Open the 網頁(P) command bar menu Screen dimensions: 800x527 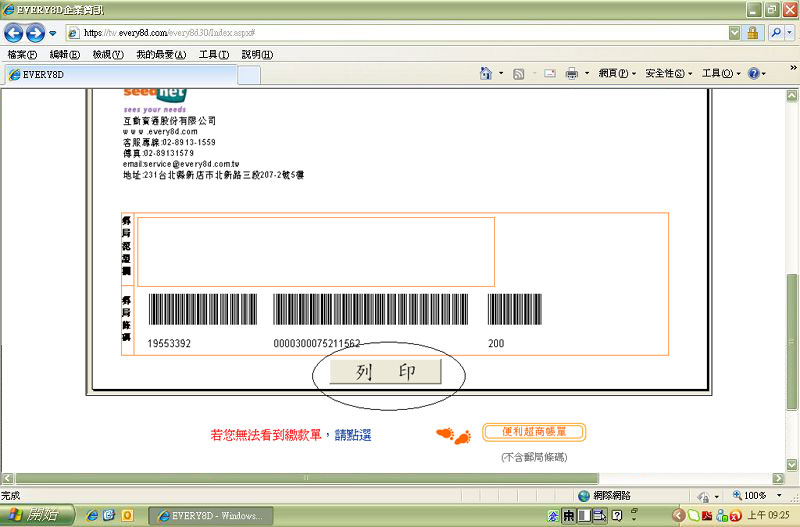(x=617, y=74)
